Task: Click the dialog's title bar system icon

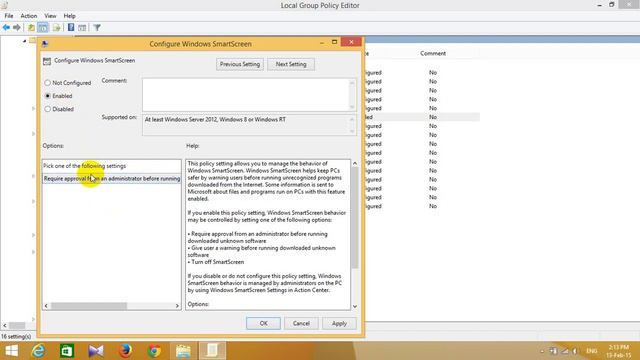Action: tap(45, 44)
